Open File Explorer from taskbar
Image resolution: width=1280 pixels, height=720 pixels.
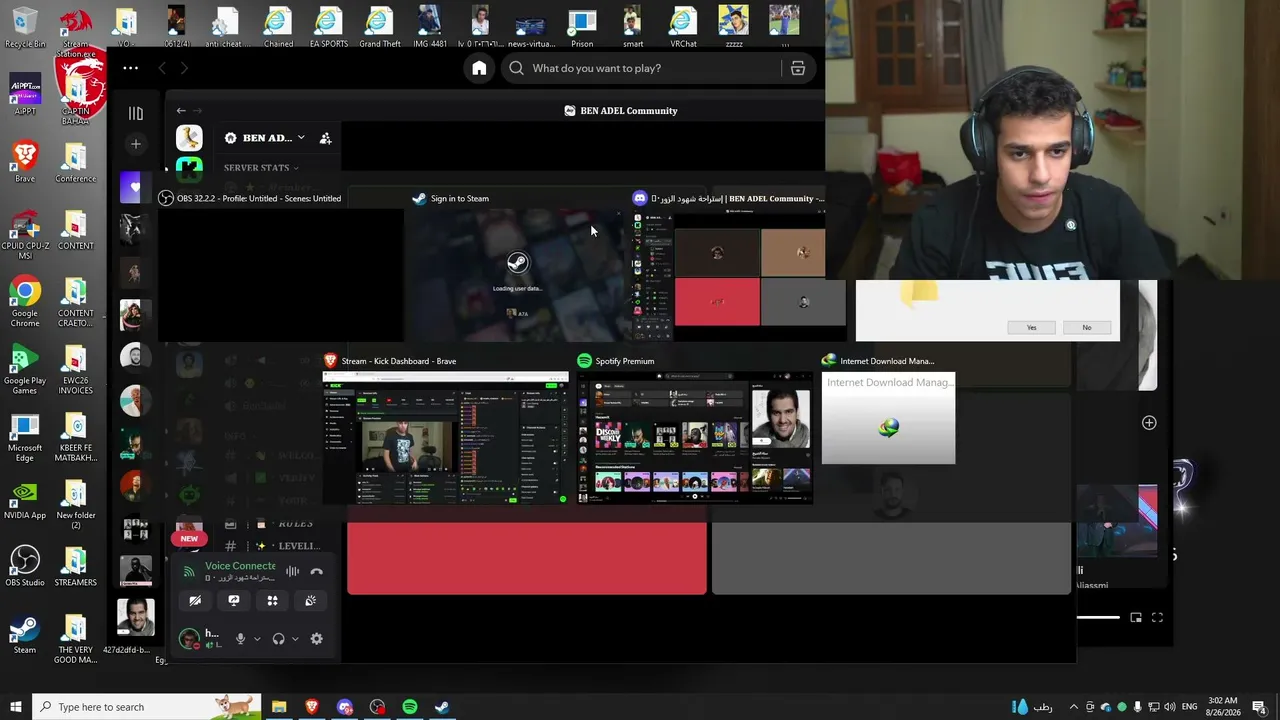click(279, 707)
